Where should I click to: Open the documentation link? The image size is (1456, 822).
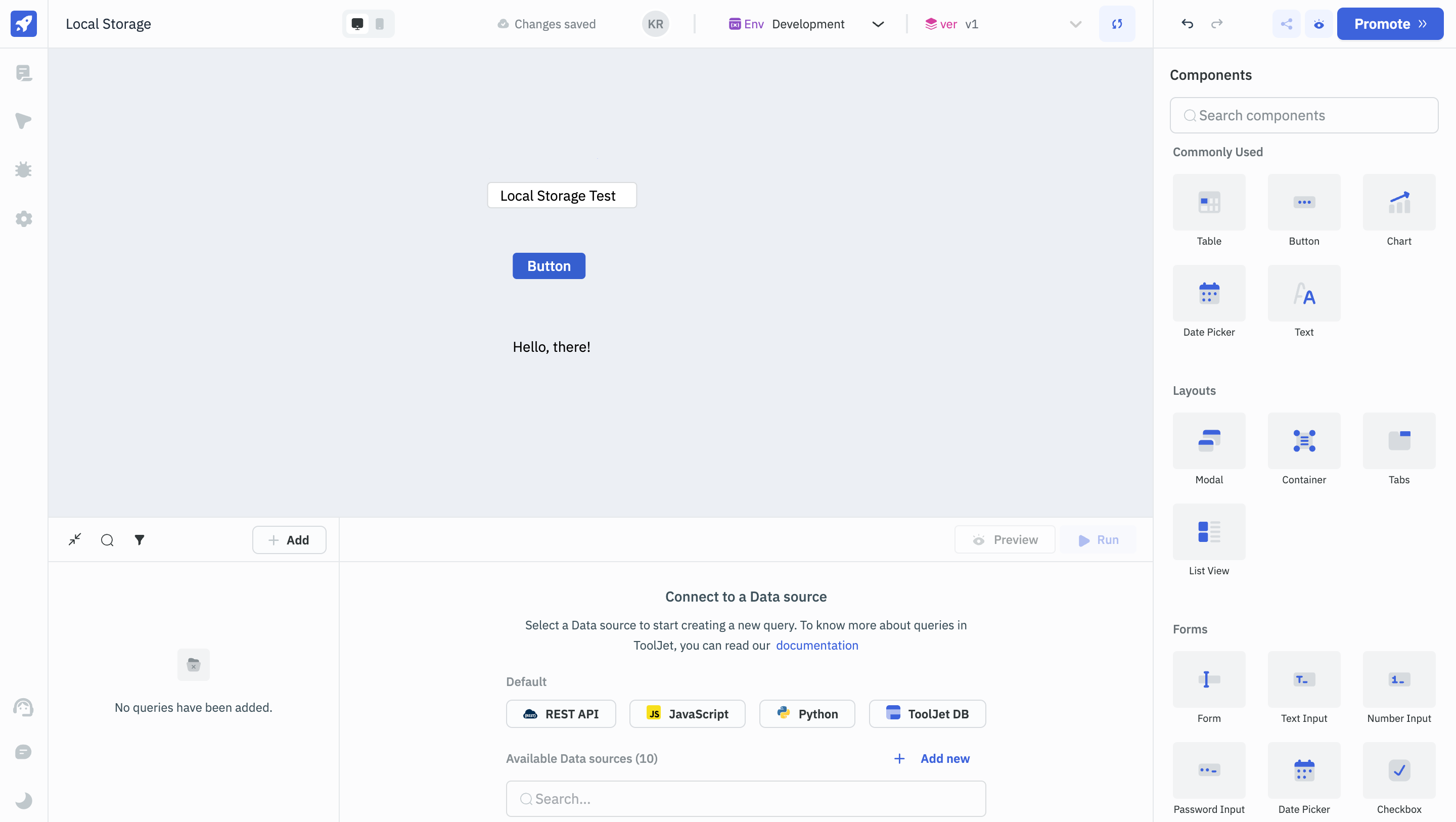pyautogui.click(x=817, y=645)
